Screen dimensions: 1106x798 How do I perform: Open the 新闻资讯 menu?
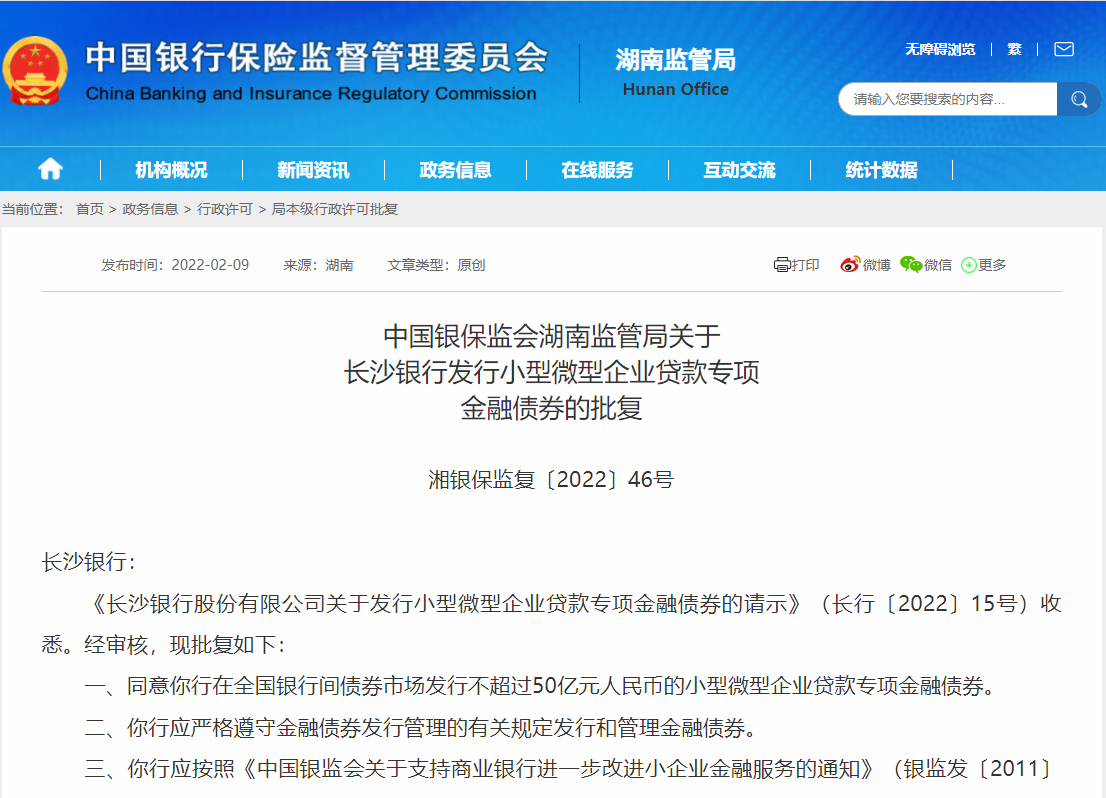313,170
